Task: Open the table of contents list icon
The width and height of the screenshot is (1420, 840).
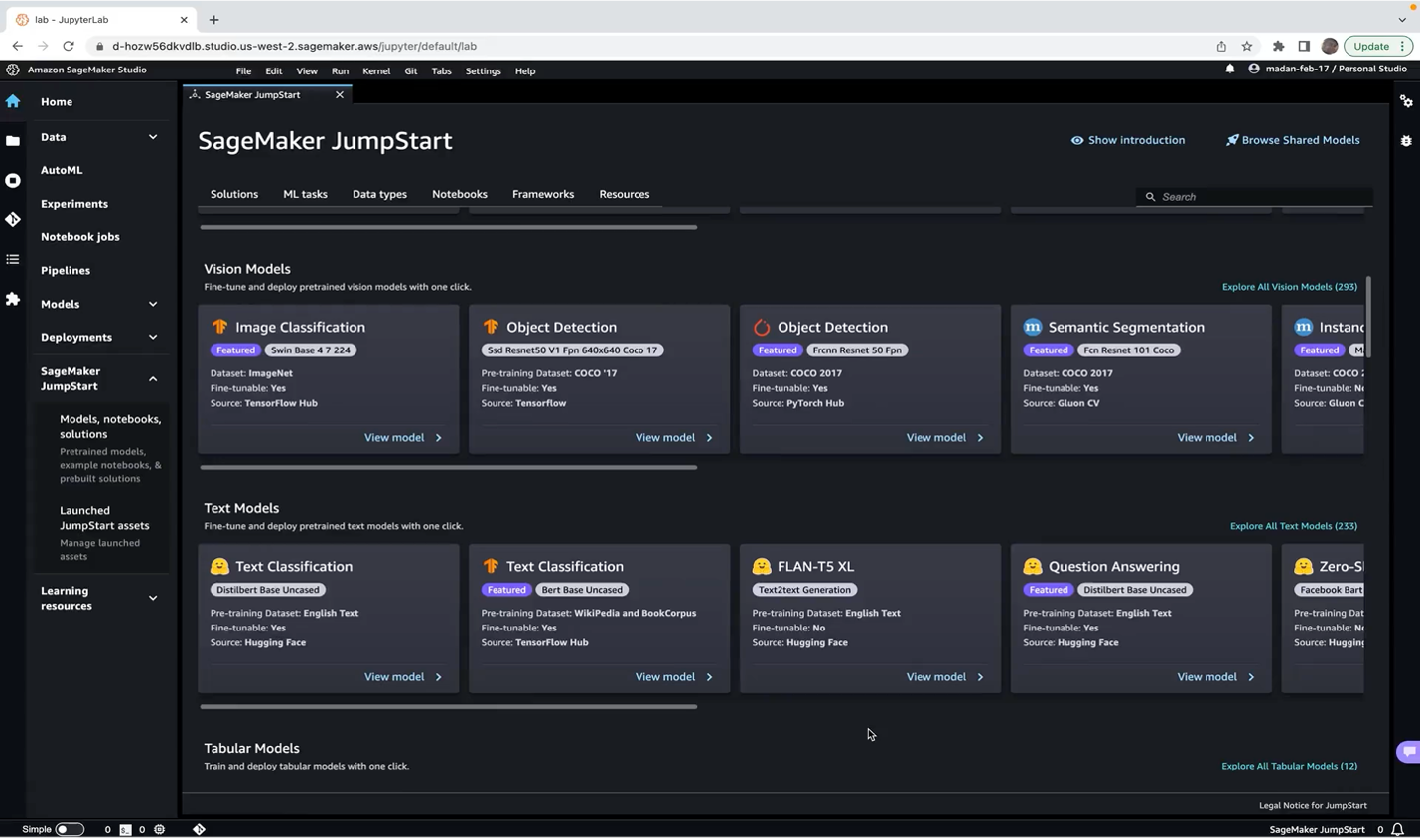Action: coord(13,259)
